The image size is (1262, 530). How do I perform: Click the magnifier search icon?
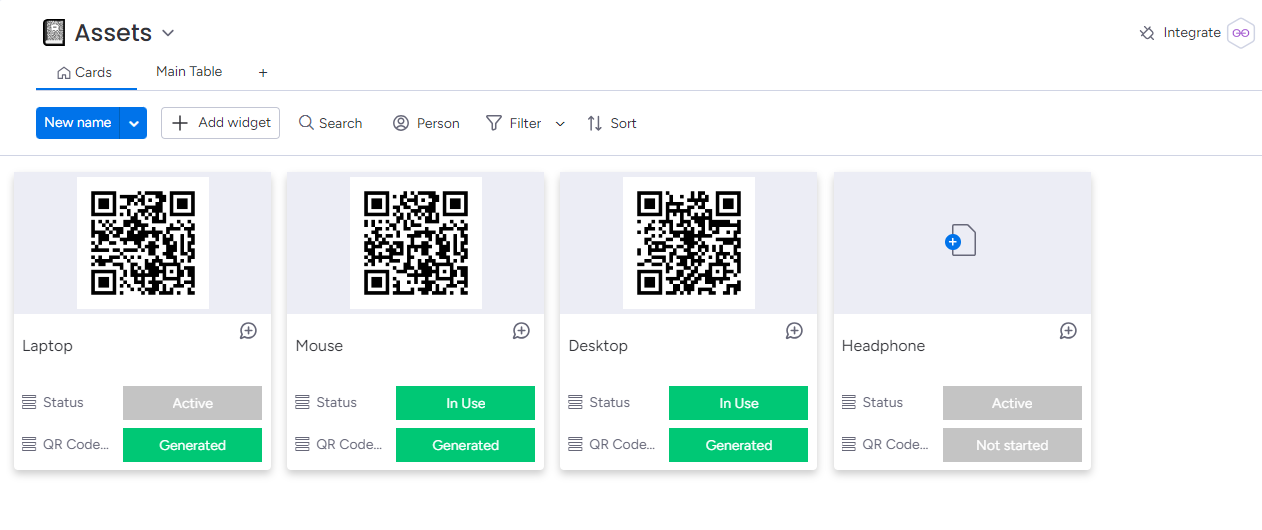click(306, 123)
